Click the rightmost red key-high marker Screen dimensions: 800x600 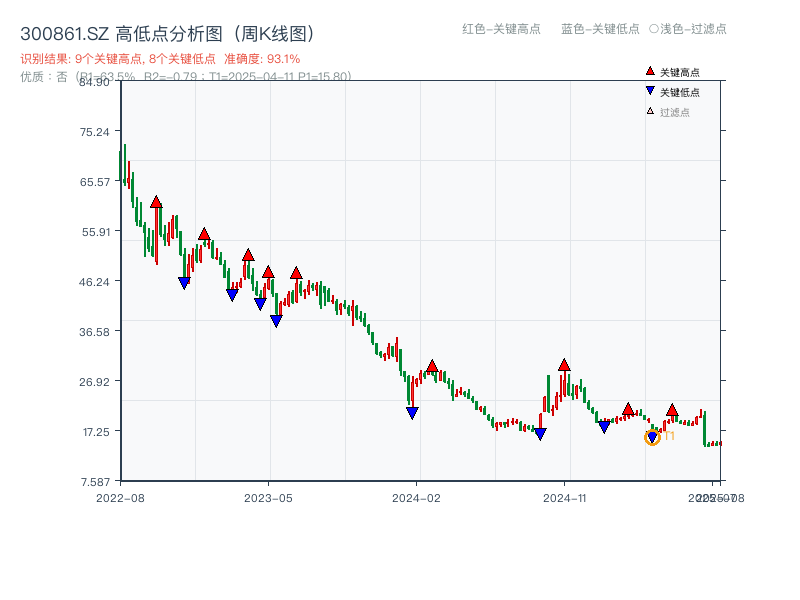[672, 409]
